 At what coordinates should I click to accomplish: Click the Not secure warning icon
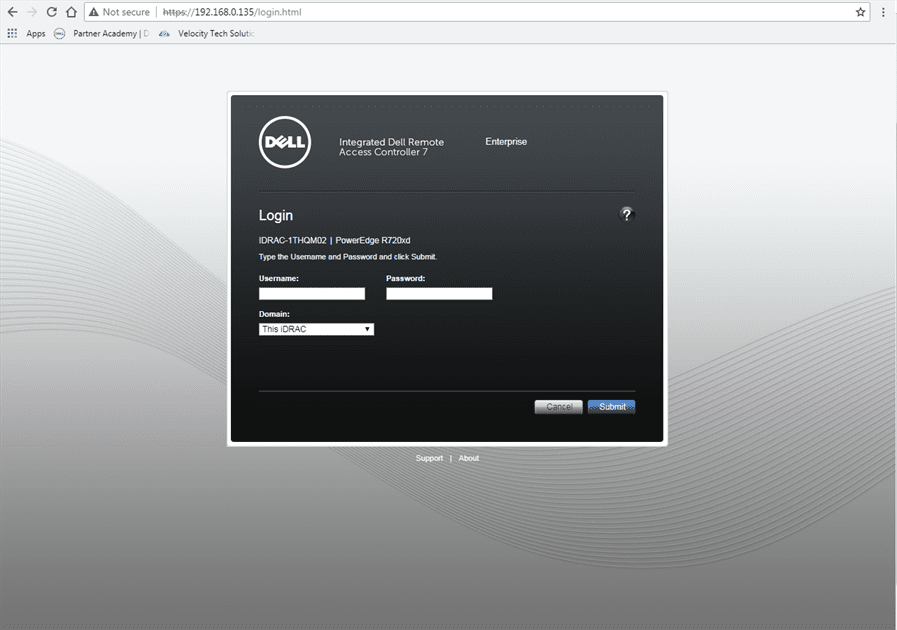point(94,12)
